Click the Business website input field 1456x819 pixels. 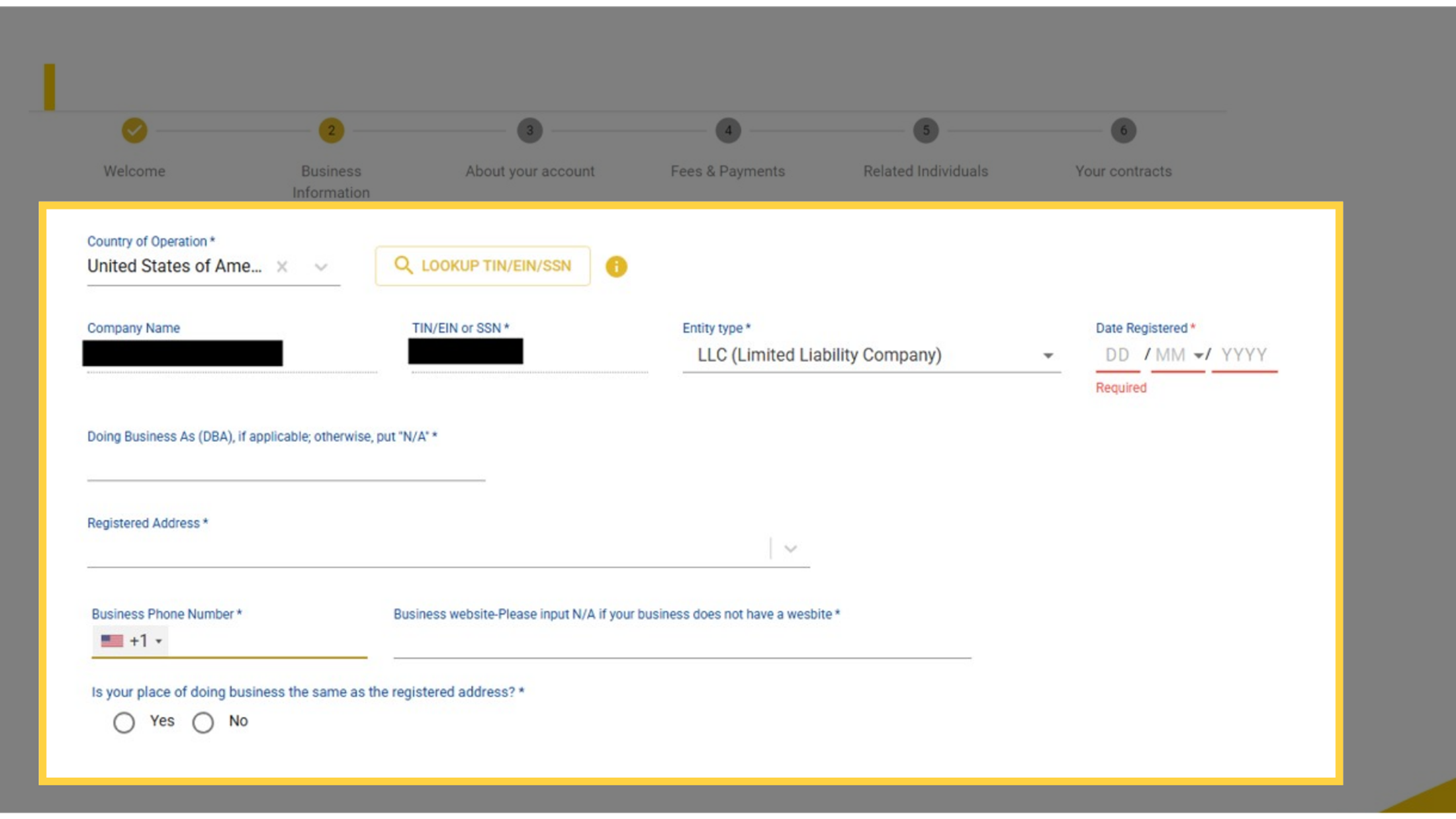pyautogui.click(x=682, y=641)
